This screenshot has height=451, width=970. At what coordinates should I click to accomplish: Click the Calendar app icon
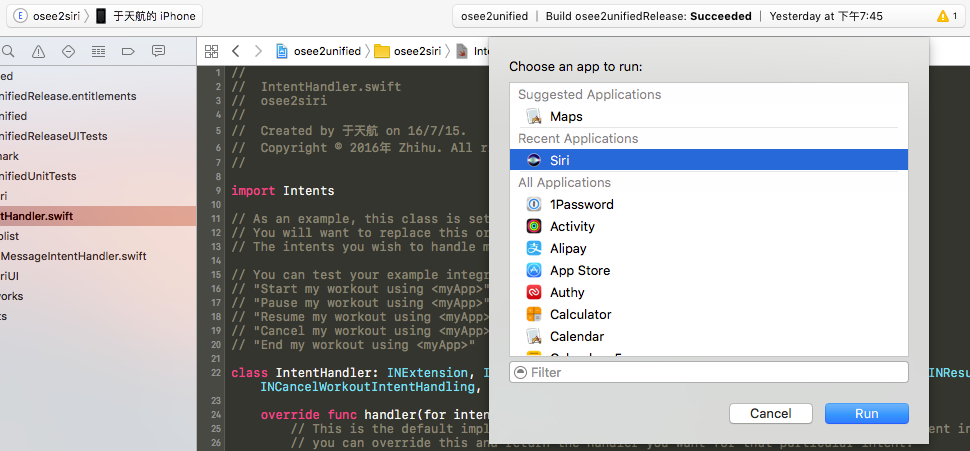(x=533, y=337)
